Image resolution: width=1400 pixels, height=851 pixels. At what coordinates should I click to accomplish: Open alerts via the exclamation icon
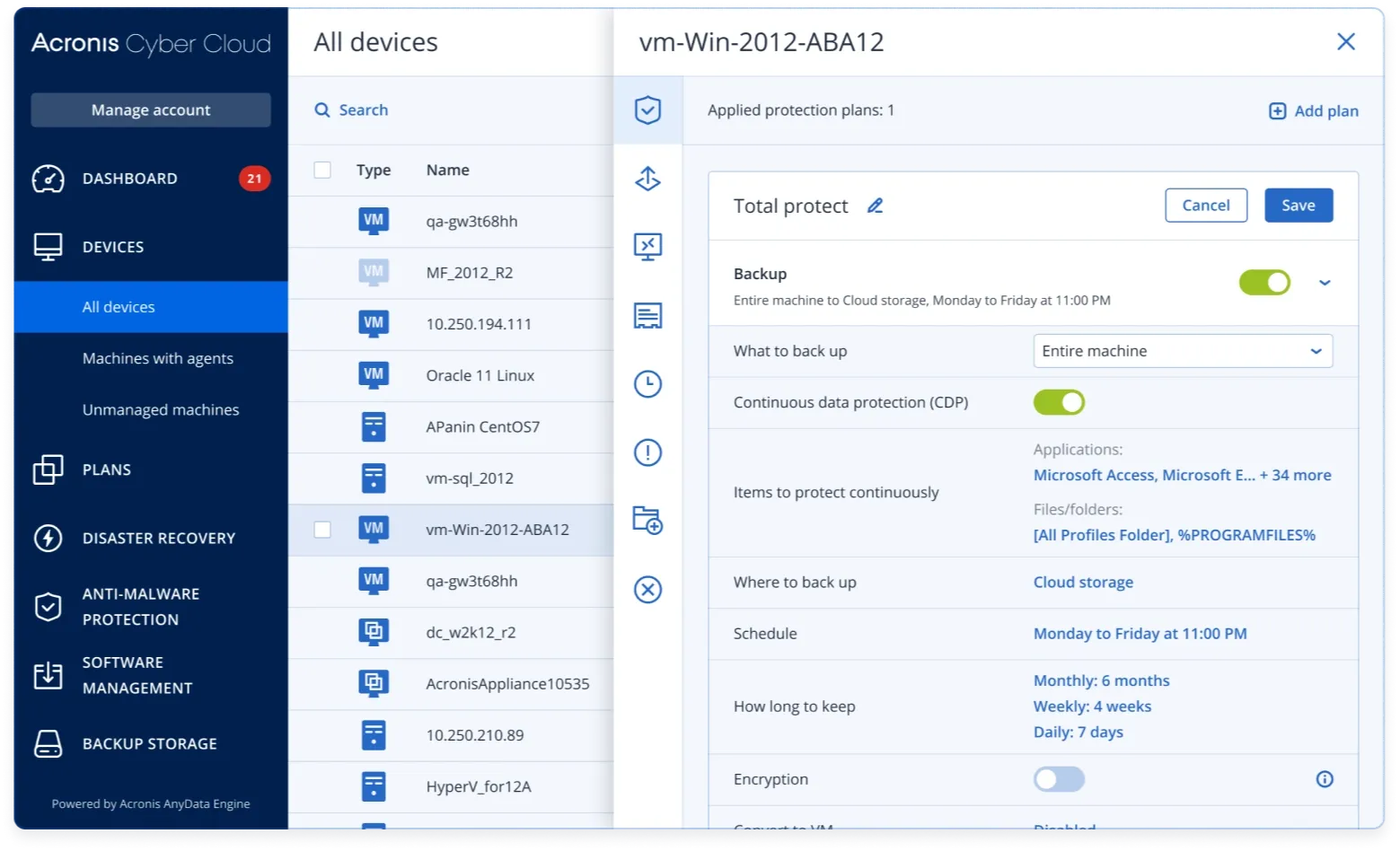tap(647, 452)
